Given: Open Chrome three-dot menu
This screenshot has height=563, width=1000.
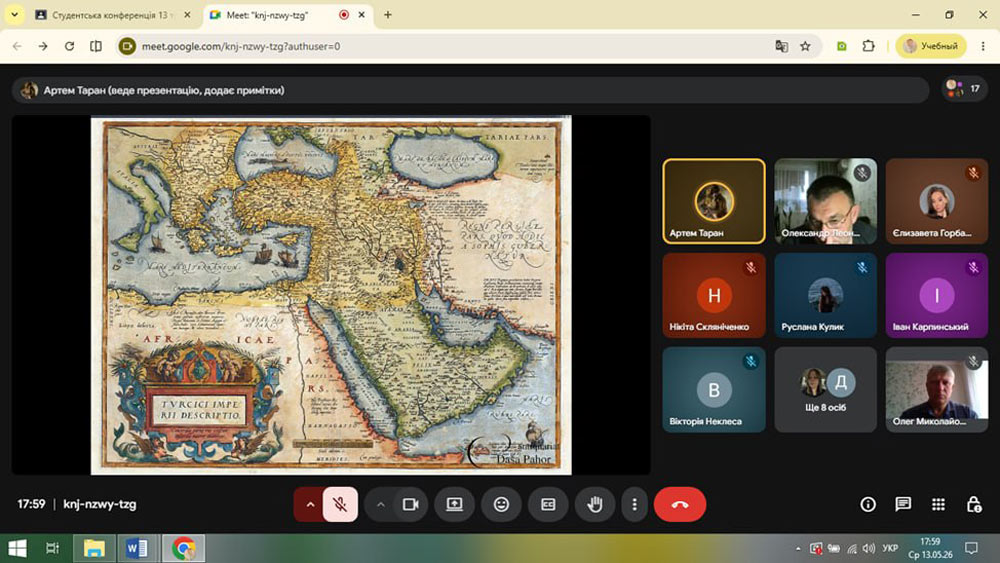Looking at the screenshot, I should coord(983,46).
